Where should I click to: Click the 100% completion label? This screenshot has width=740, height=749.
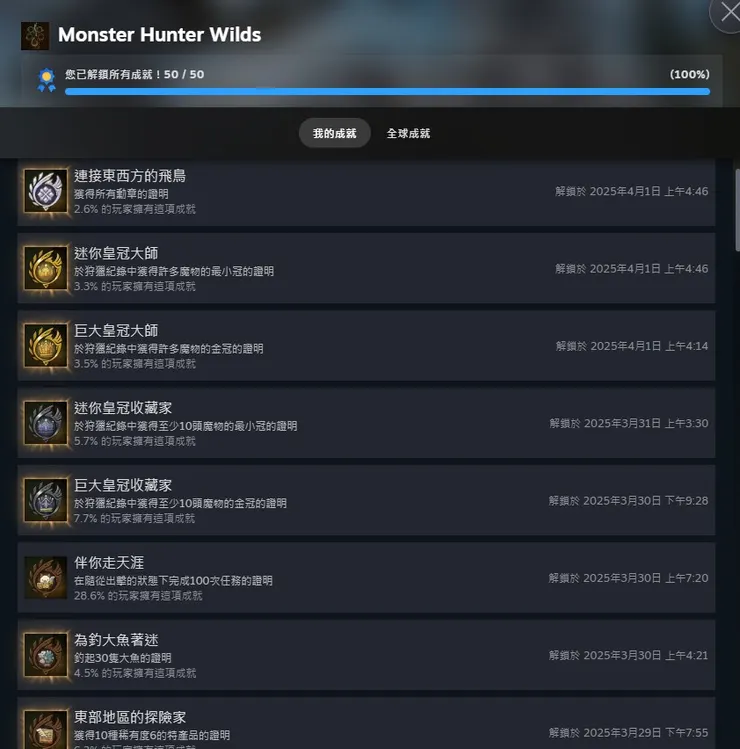(x=689, y=75)
